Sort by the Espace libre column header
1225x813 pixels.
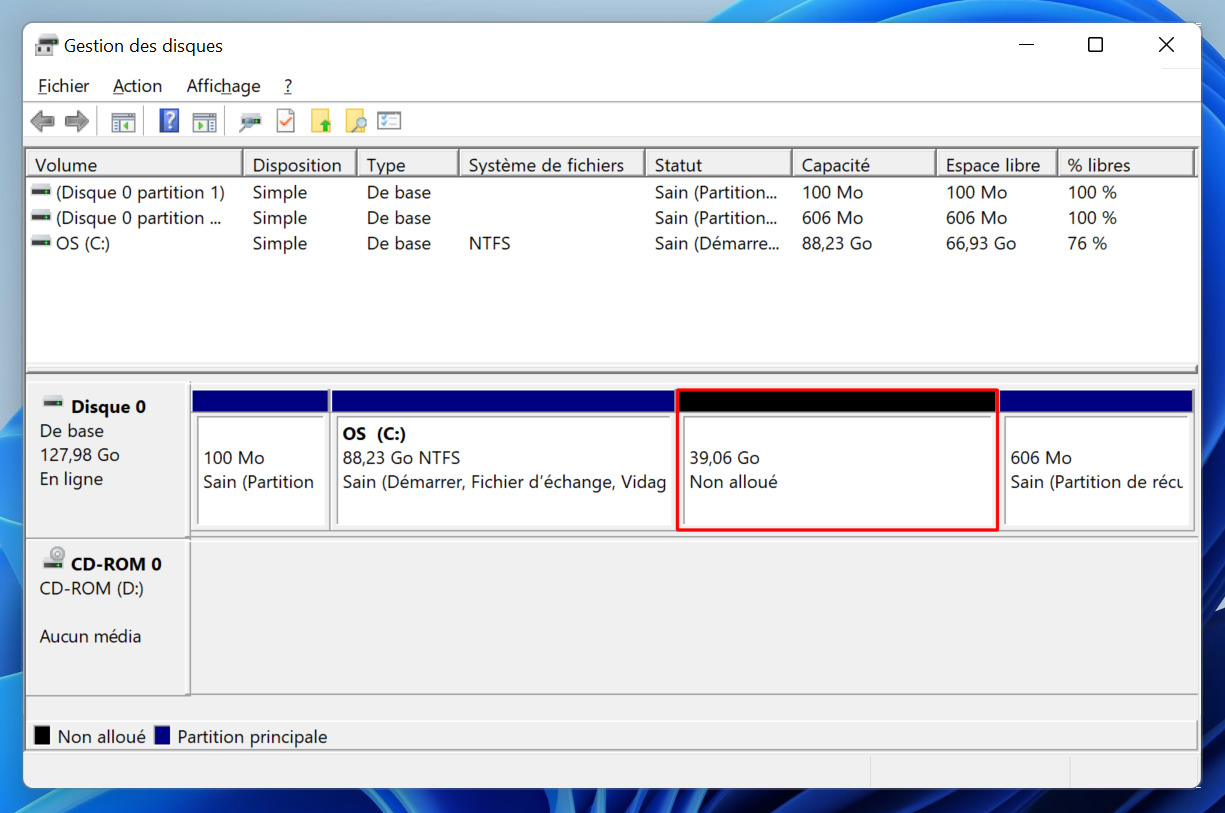point(997,165)
